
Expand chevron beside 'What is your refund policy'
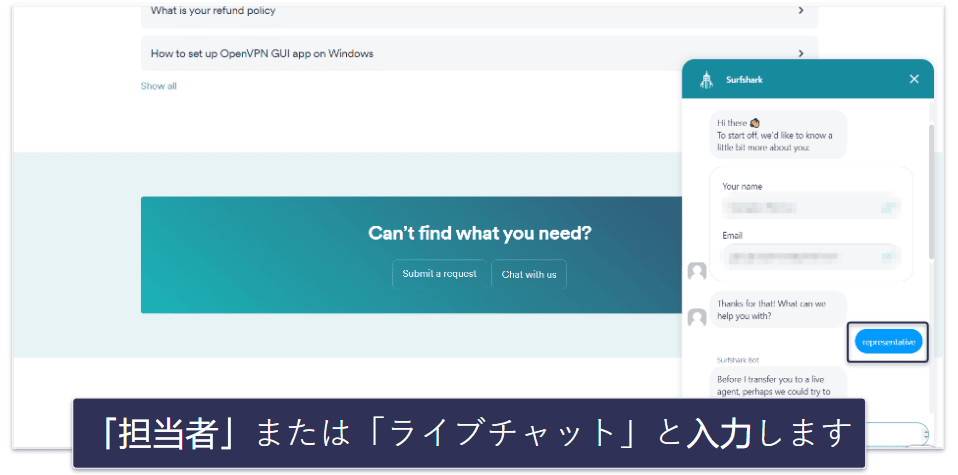(801, 10)
